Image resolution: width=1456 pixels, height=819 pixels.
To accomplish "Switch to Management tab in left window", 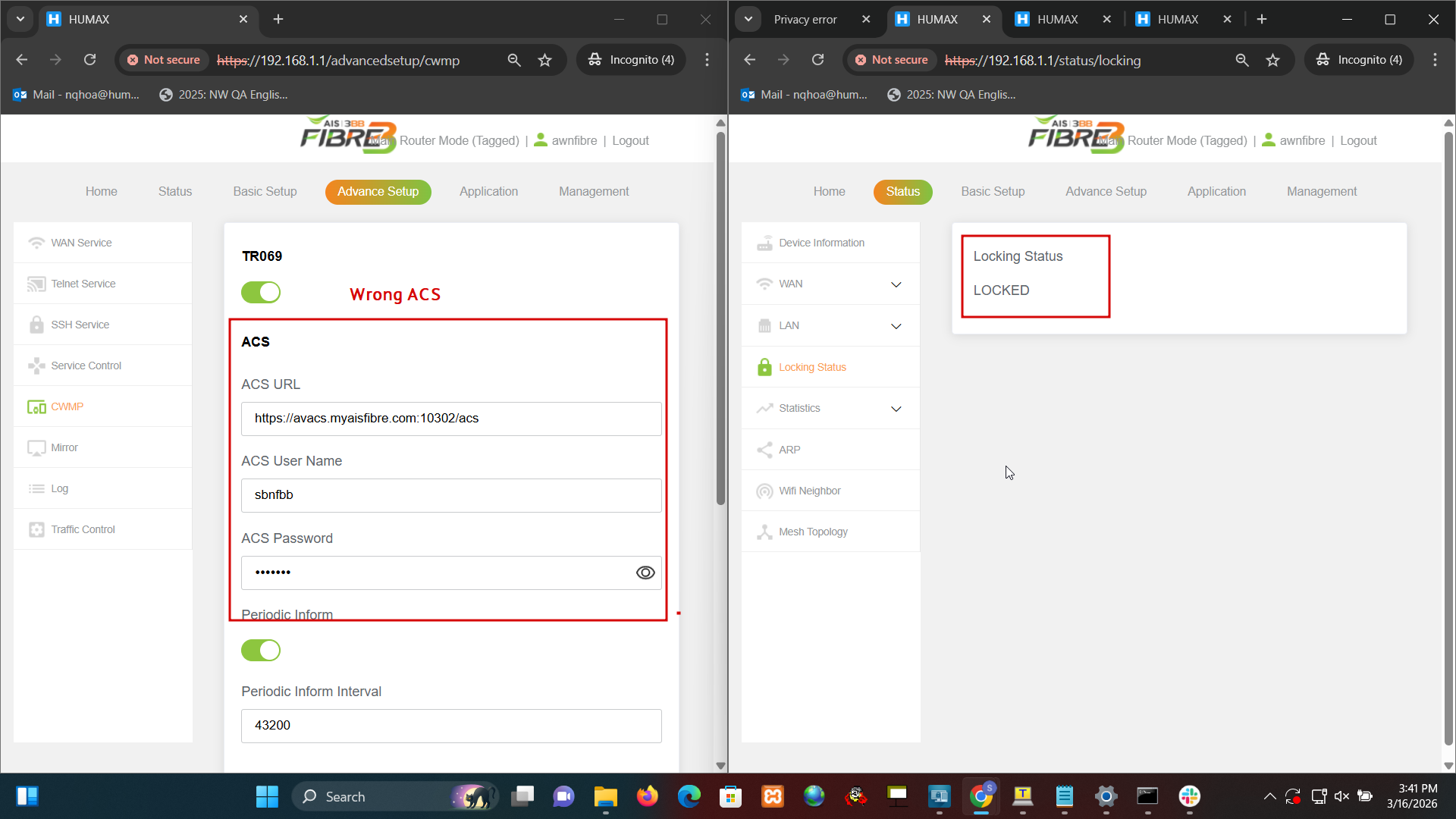I will (x=594, y=192).
